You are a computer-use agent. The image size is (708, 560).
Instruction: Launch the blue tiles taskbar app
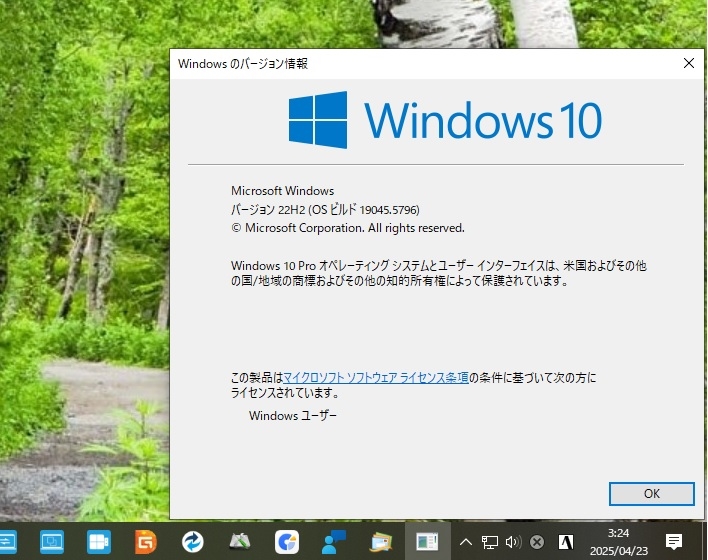[99, 541]
